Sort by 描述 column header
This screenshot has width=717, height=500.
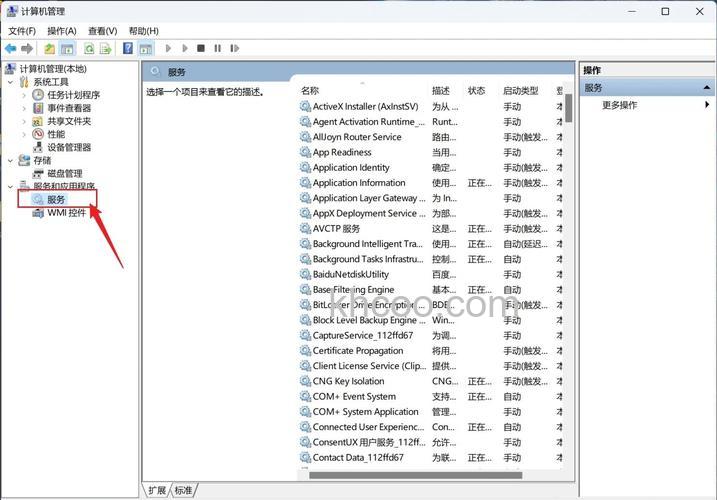(x=441, y=91)
